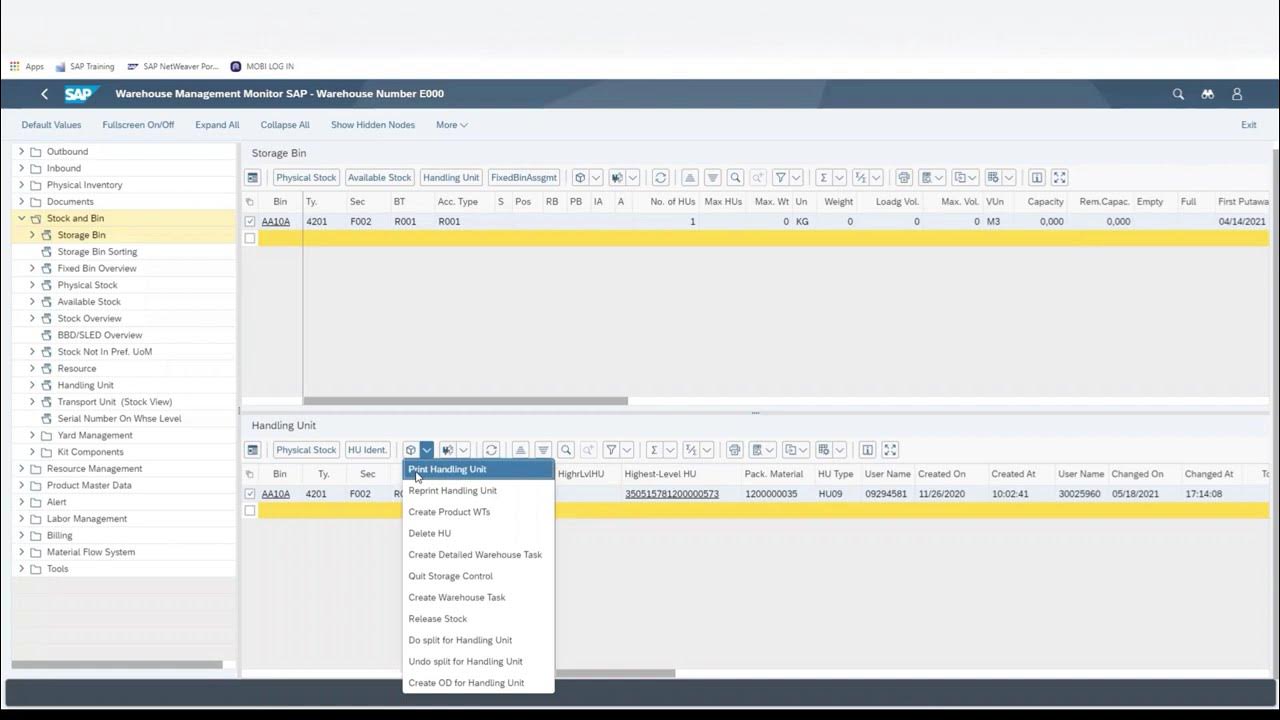
Task: Click the Sum total icon in Handling Unit toolbar
Action: (655, 450)
